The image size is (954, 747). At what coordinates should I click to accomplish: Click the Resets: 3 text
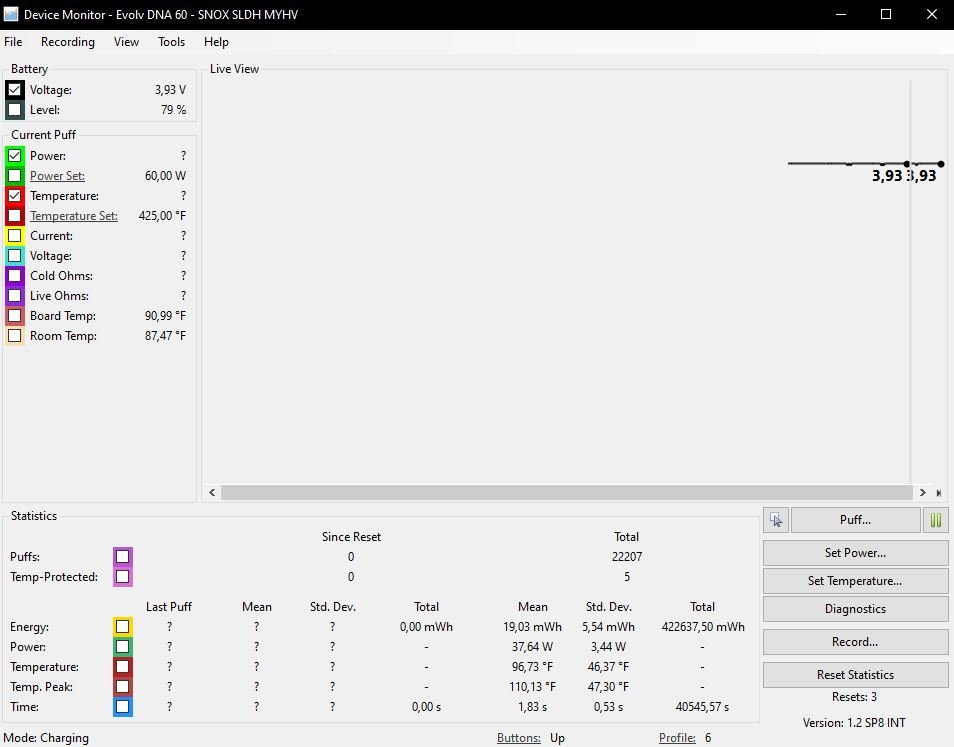click(x=854, y=697)
